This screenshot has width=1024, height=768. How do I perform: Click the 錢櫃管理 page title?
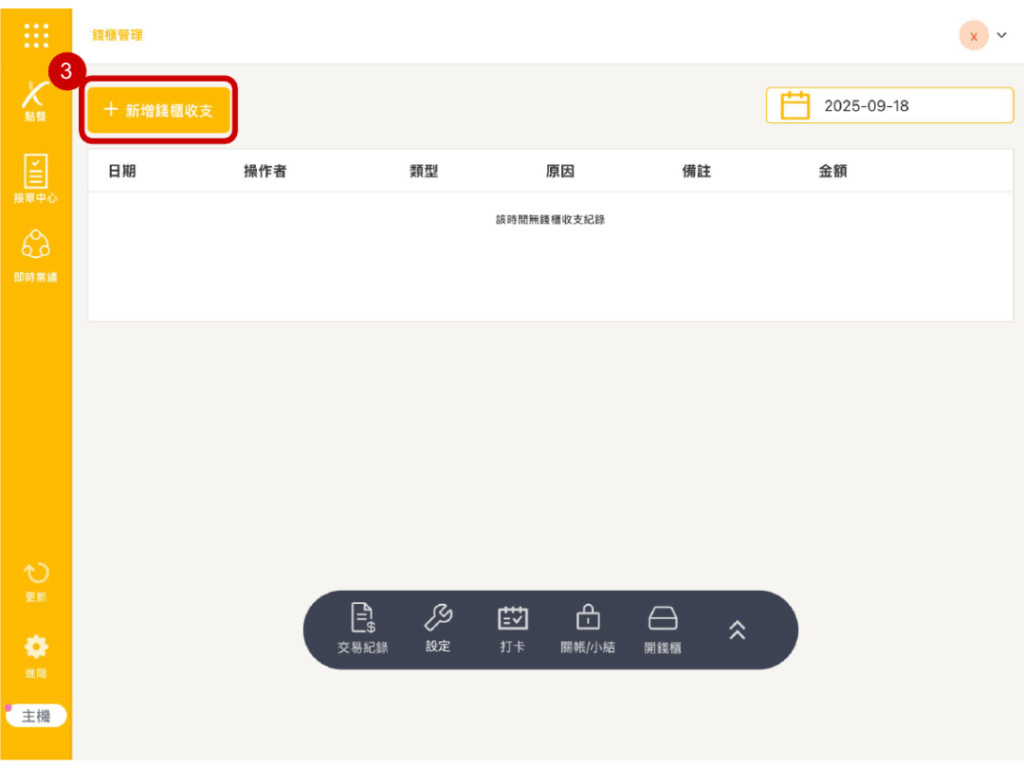click(x=117, y=35)
